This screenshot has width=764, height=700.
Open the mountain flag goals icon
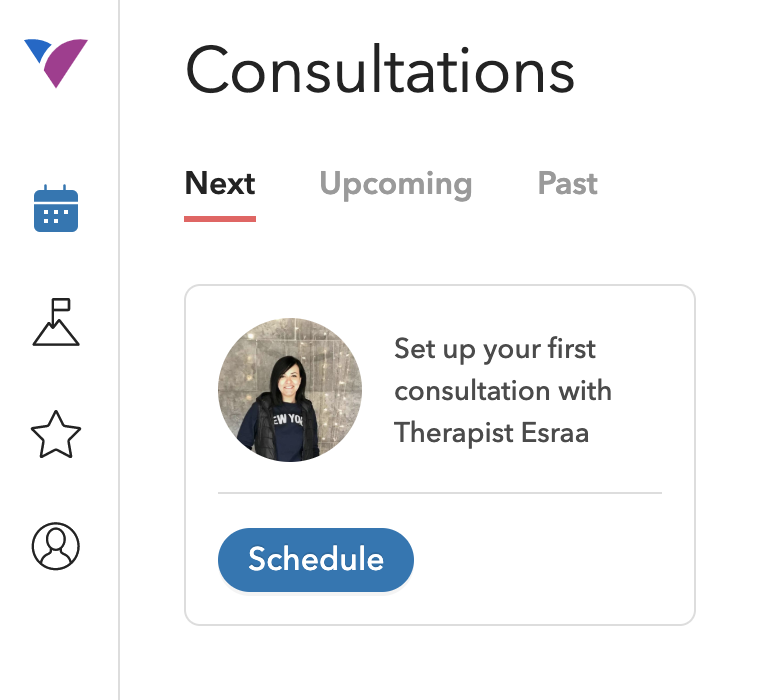(x=56, y=322)
